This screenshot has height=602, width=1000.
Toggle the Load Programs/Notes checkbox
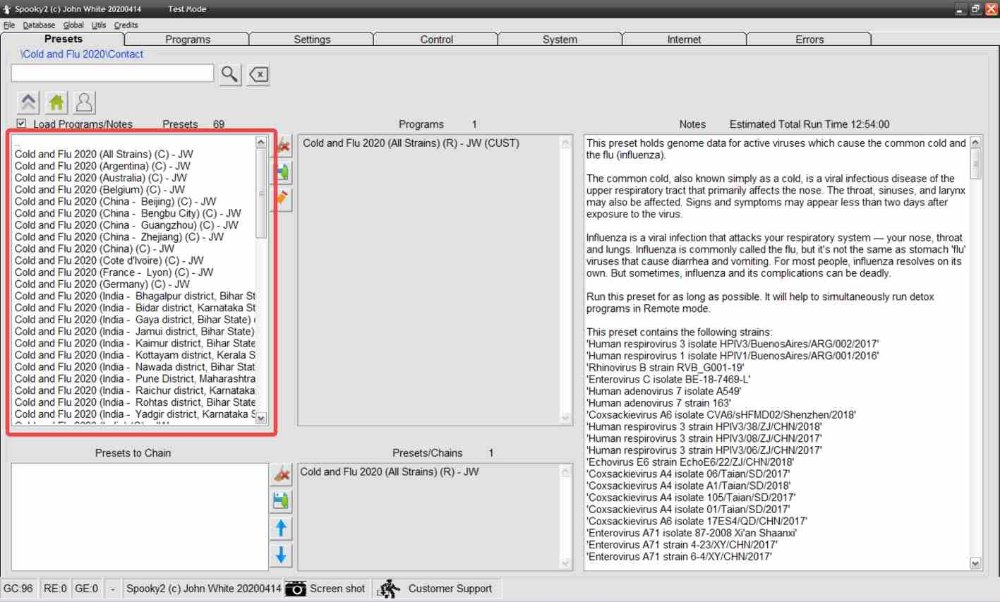tap(22, 124)
